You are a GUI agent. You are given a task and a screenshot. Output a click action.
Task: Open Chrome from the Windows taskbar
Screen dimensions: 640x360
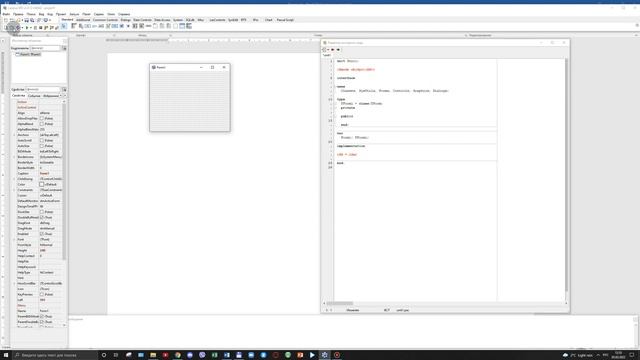click(x=178, y=355)
